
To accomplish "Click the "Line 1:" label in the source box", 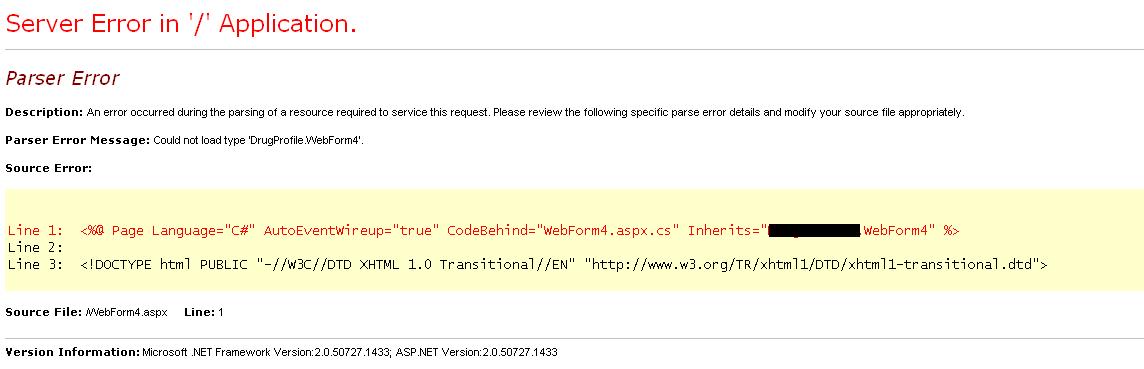I will (x=36, y=230).
